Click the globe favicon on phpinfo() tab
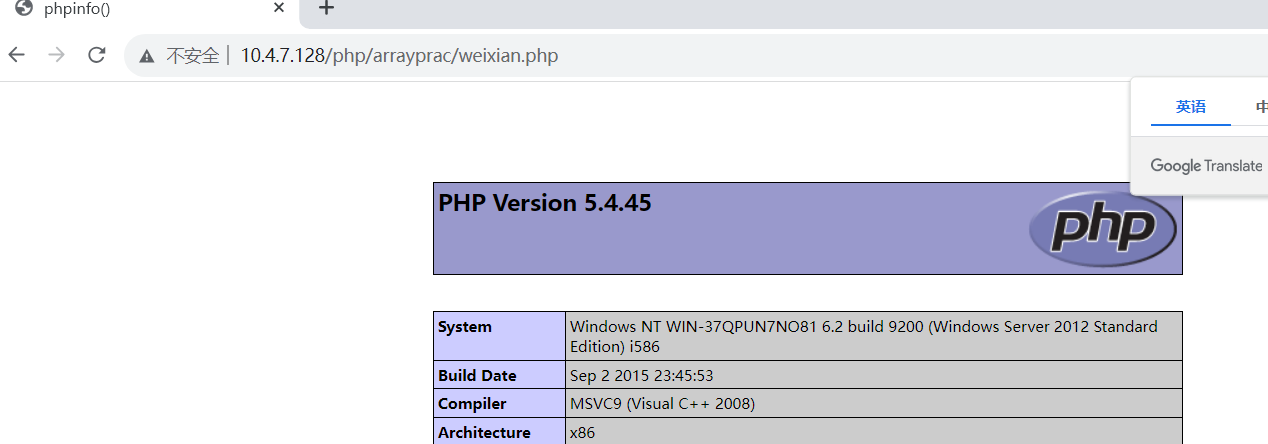 coord(24,8)
